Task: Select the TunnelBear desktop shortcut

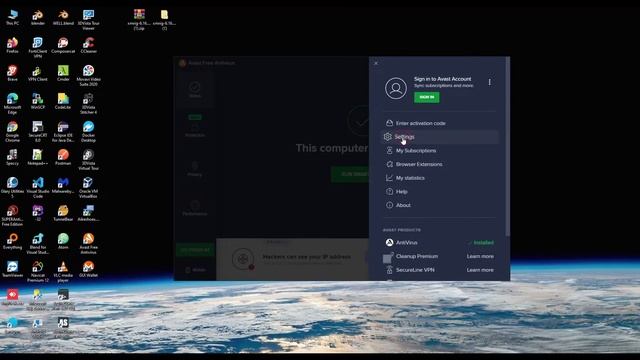Action: [x=63, y=213]
